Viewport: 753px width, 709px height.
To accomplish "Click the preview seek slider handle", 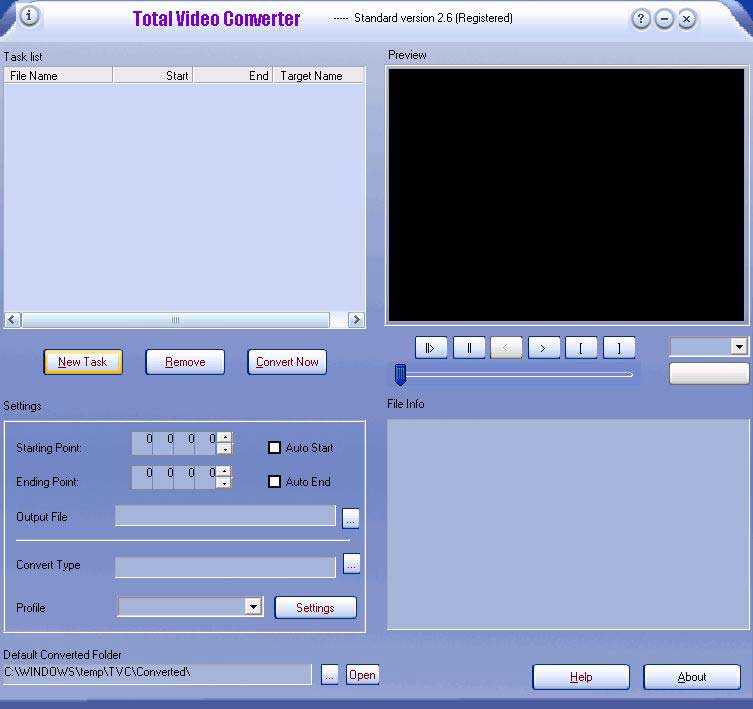I will (400, 374).
